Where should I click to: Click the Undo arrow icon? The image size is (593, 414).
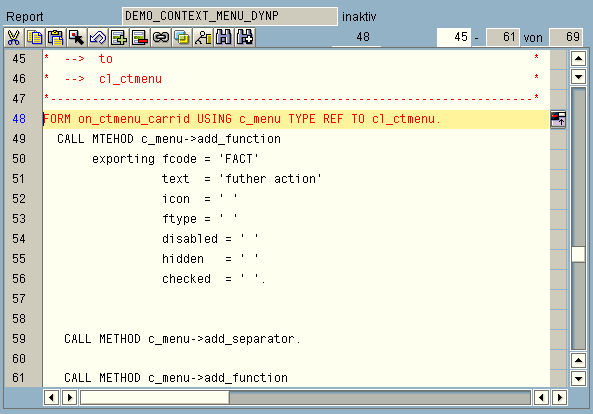(x=98, y=37)
